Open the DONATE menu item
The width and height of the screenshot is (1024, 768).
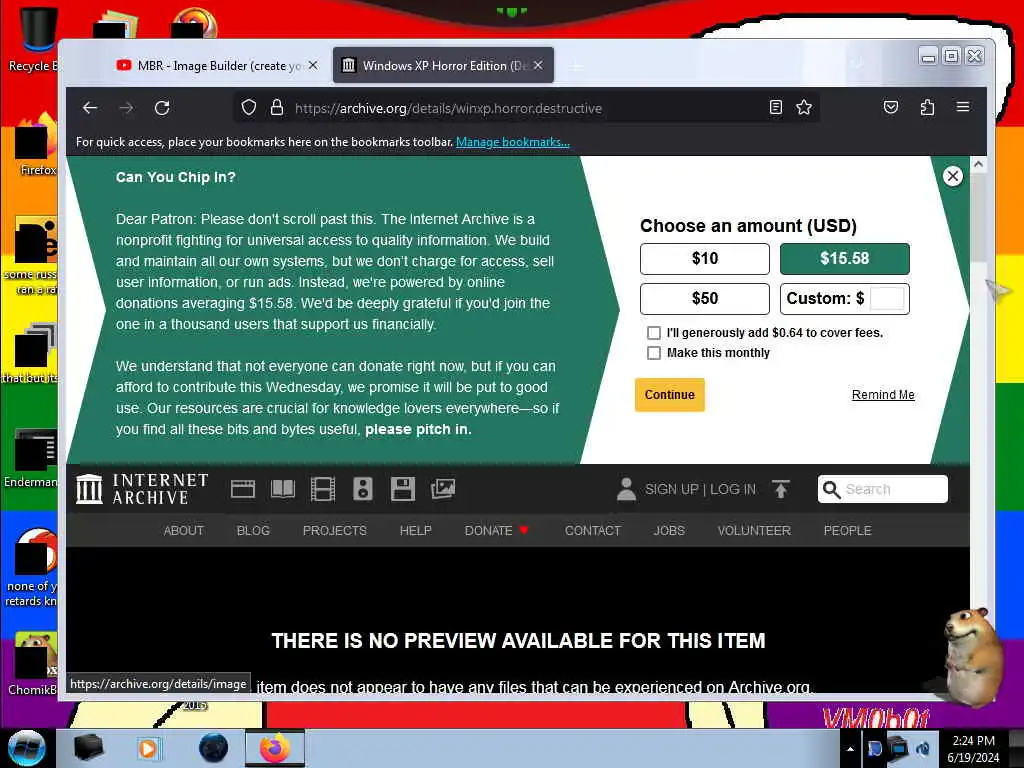coord(496,530)
